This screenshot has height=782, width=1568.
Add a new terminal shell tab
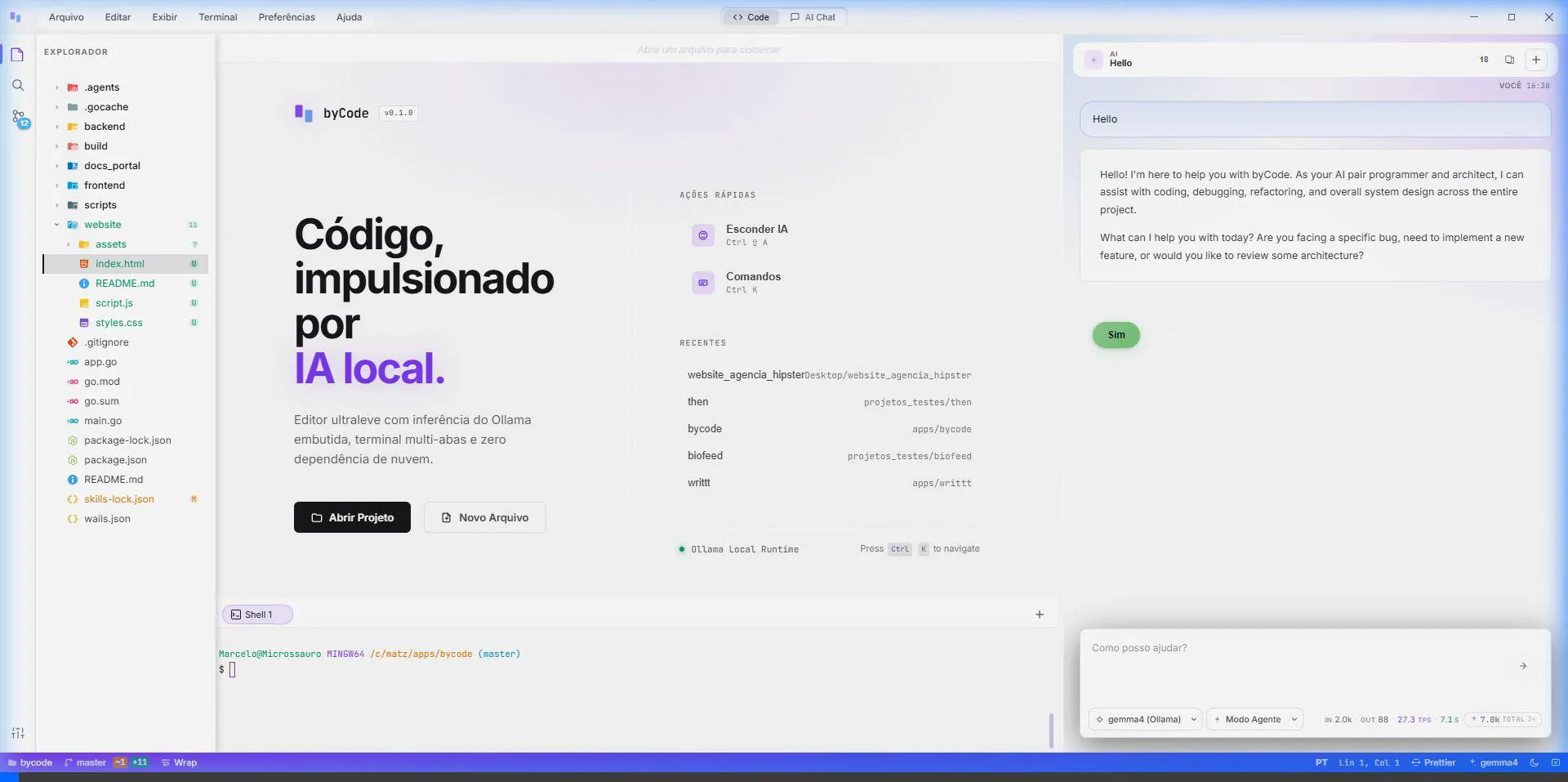1039,614
